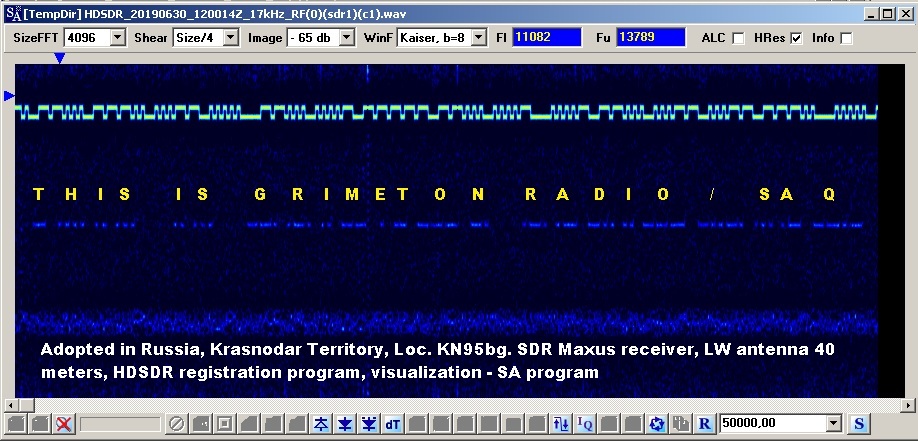The image size is (918, 441).
Task: Click the blue triangle marker at left edge
Action: click(x=9, y=95)
